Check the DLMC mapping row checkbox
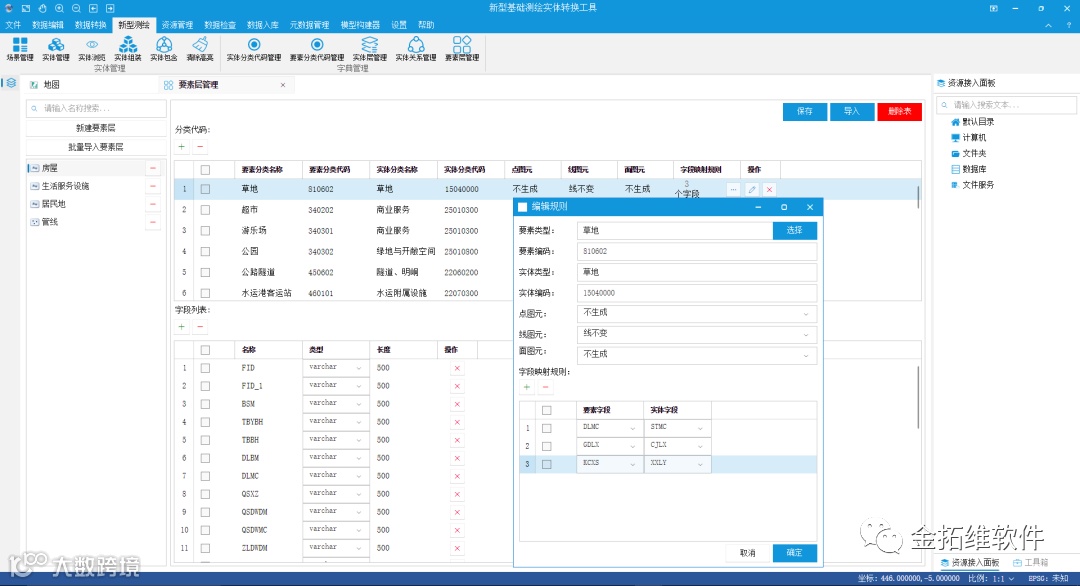The width and height of the screenshot is (1080, 586). coord(546,428)
